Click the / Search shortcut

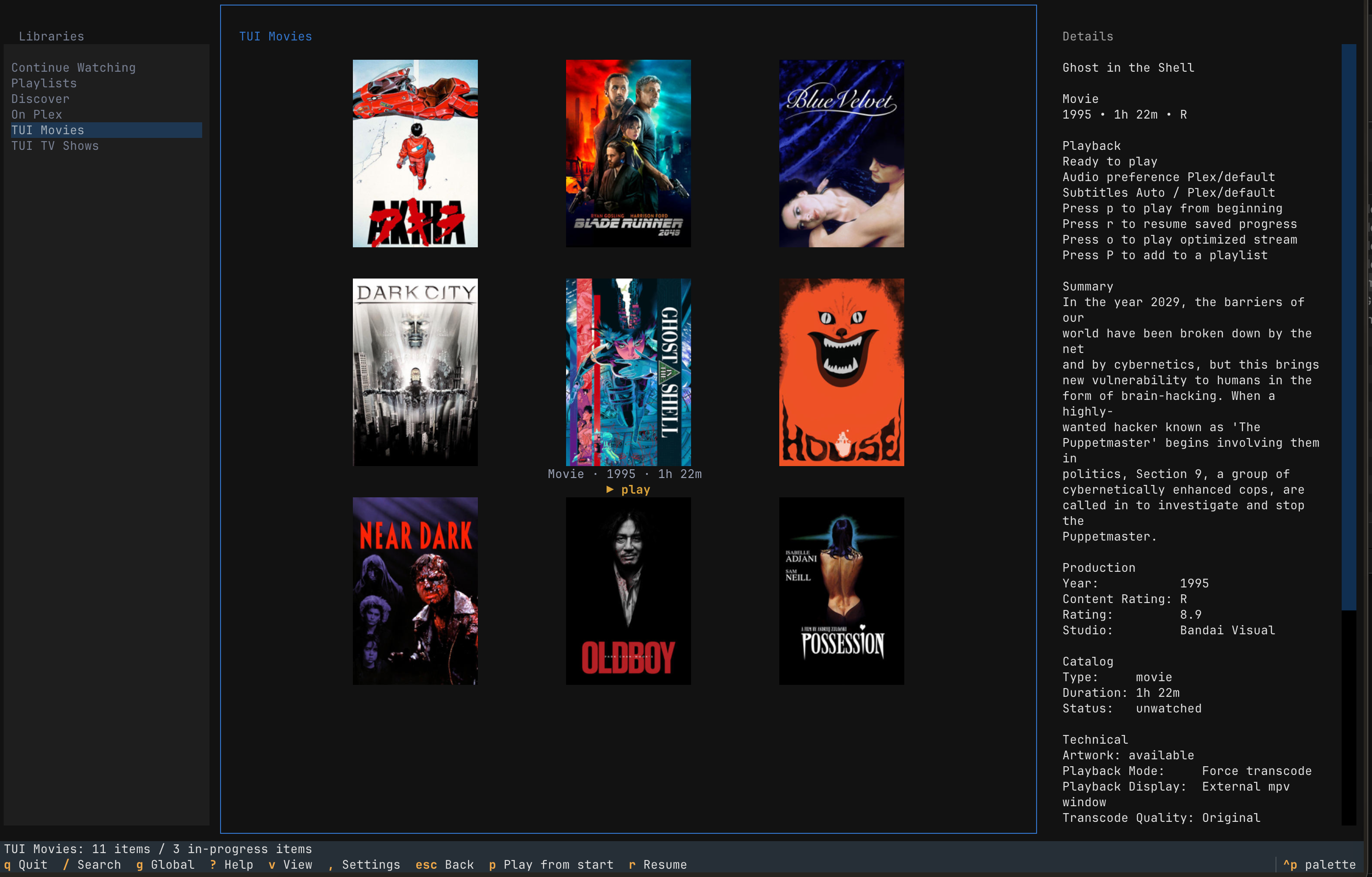pos(92,865)
